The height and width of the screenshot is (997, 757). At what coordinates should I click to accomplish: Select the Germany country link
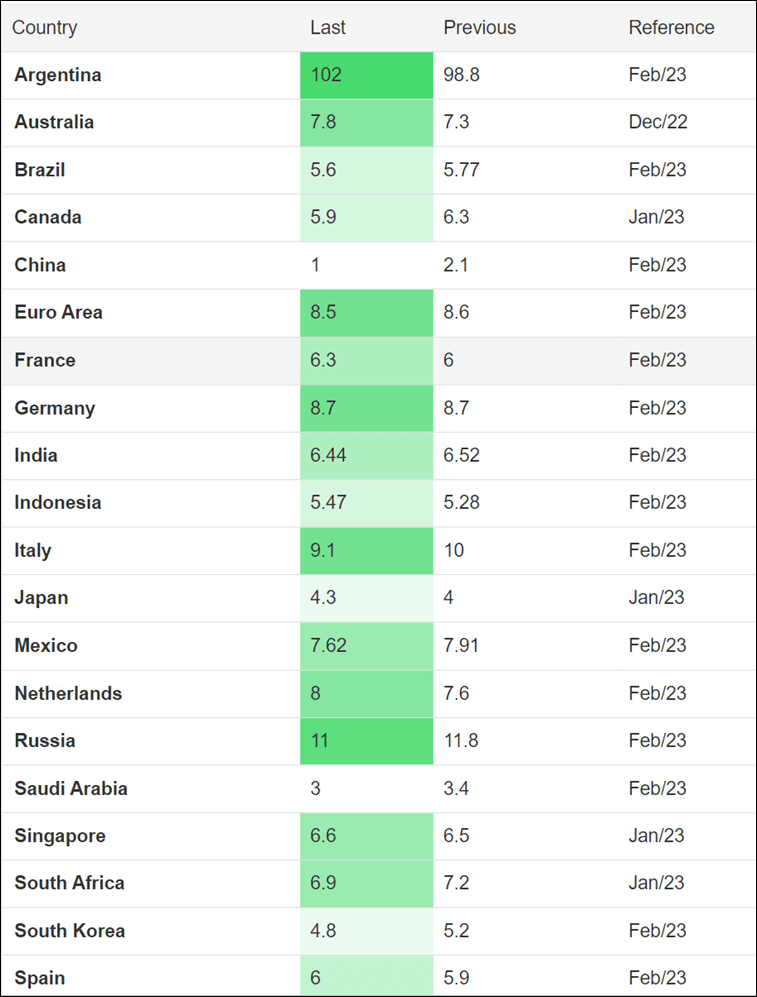pos(55,408)
